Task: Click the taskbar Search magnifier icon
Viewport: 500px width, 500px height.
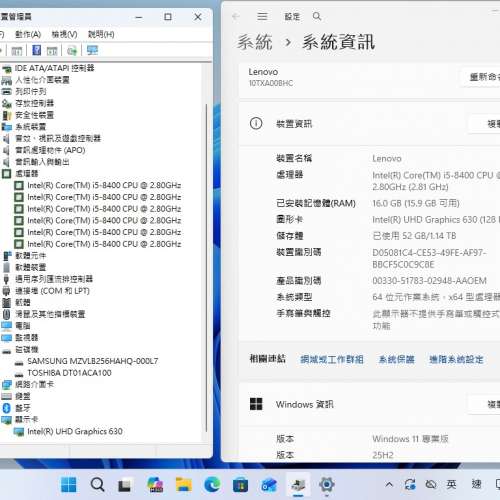Action: click(97, 485)
